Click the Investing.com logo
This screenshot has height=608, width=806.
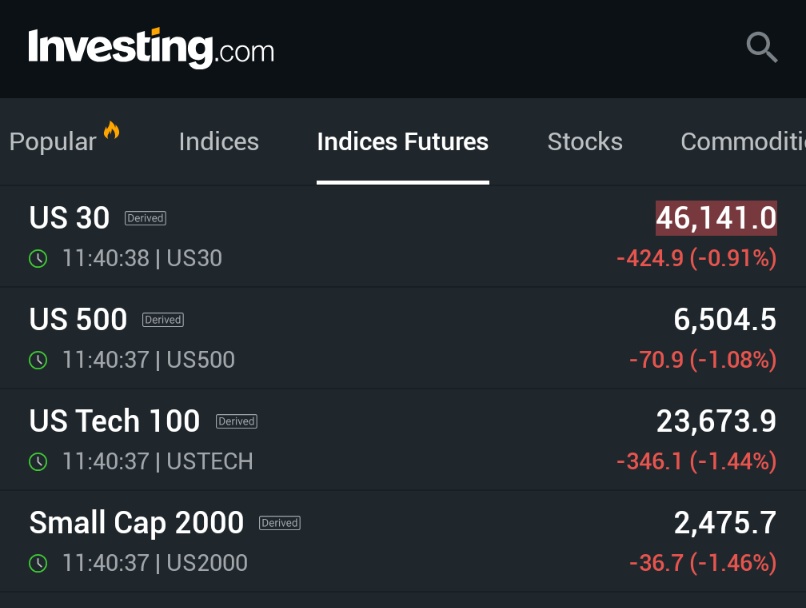click(151, 47)
